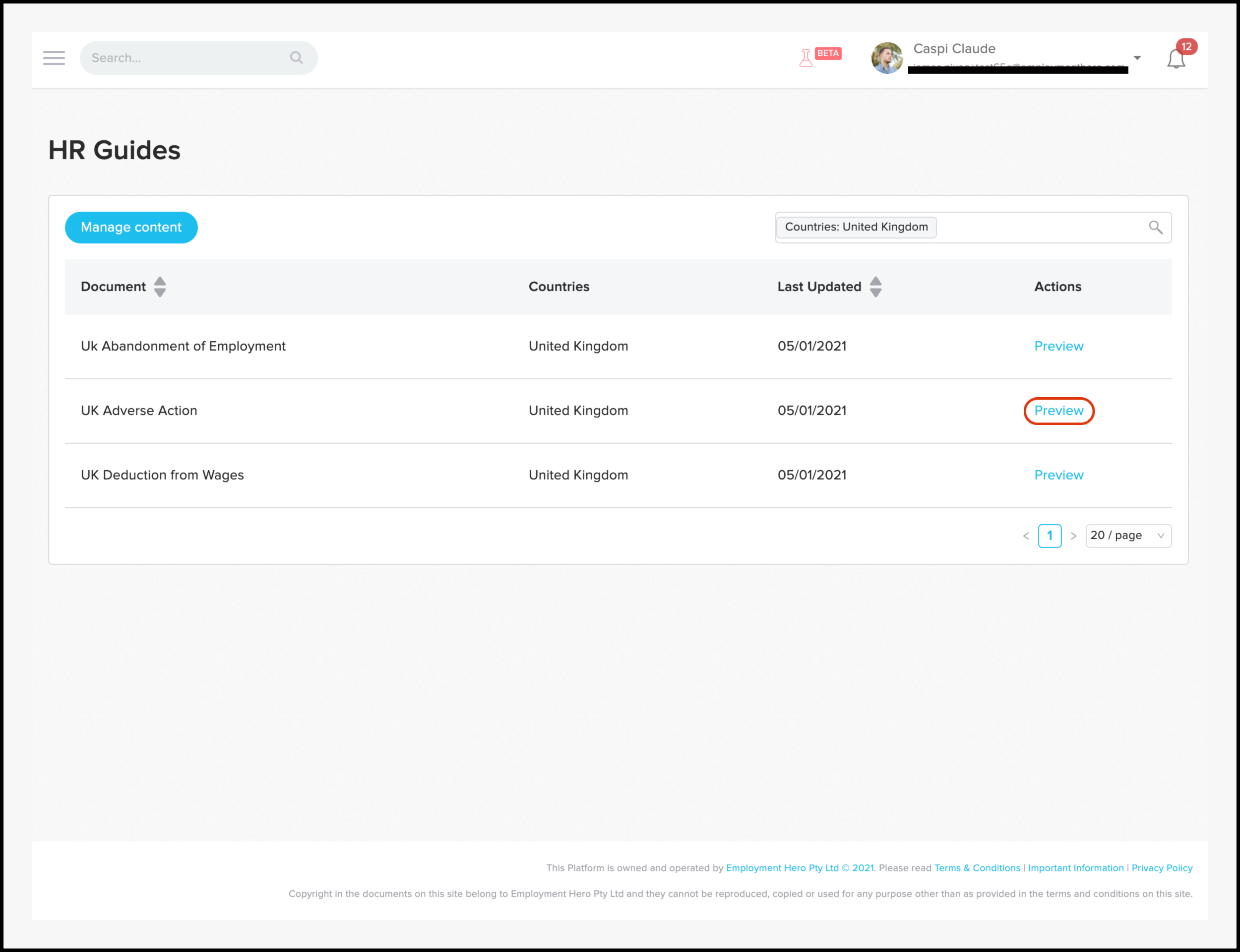The width and height of the screenshot is (1240, 952).
Task: Expand the Caspi Claude account dropdown
Action: point(1137,58)
